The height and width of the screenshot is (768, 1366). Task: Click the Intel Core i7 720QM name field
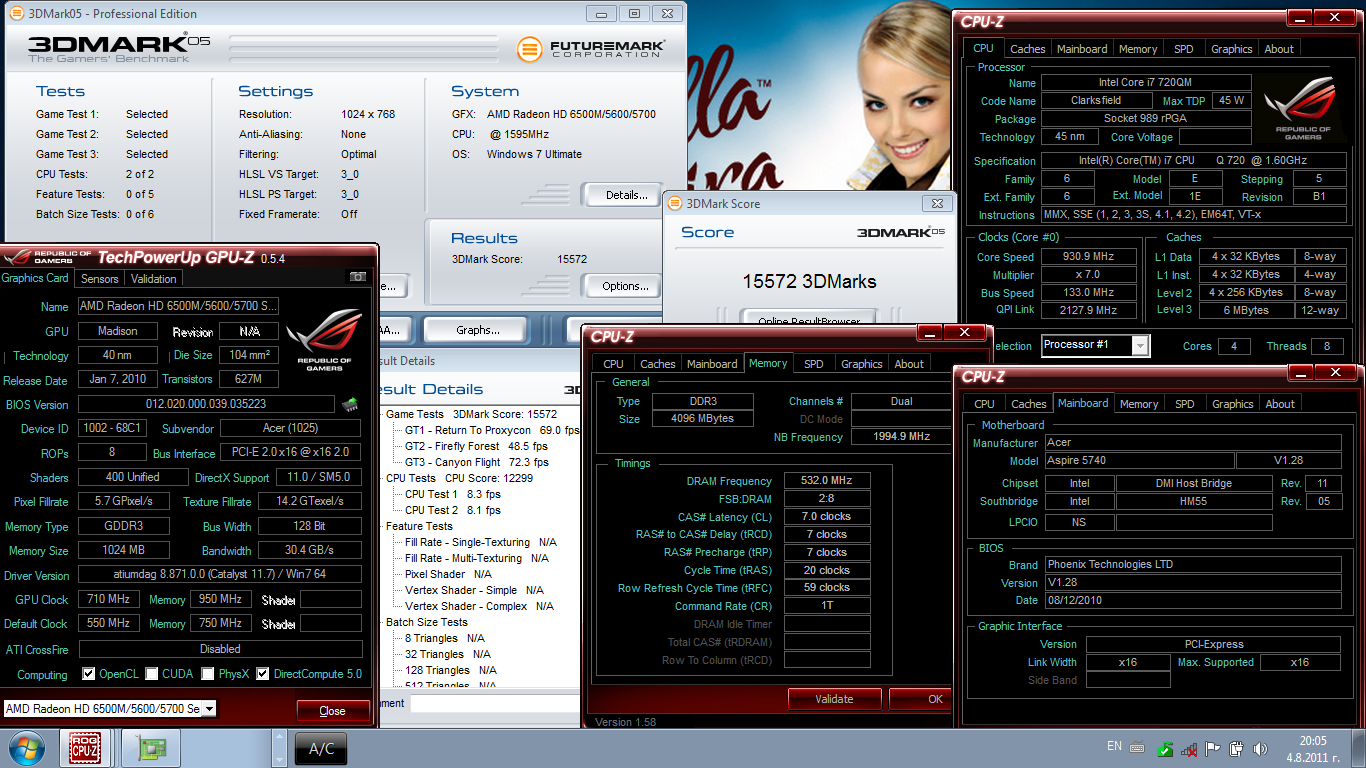click(x=1146, y=82)
